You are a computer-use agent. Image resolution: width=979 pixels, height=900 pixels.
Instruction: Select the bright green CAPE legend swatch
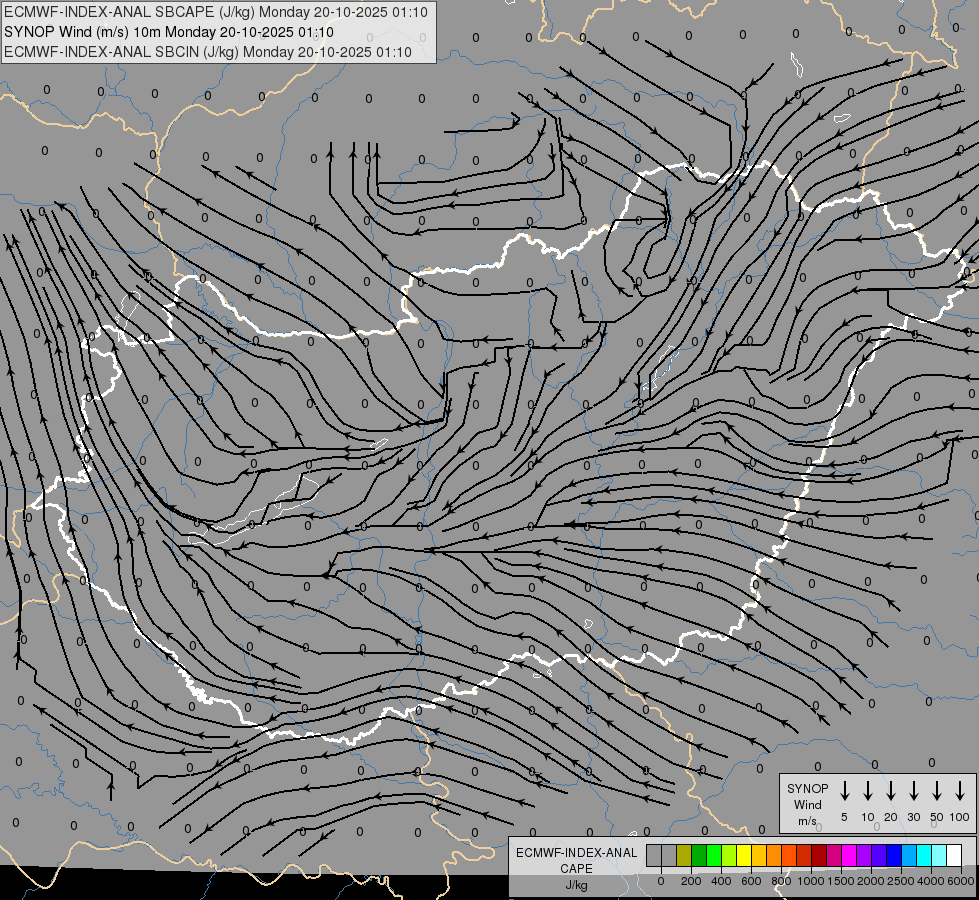[x=714, y=855]
